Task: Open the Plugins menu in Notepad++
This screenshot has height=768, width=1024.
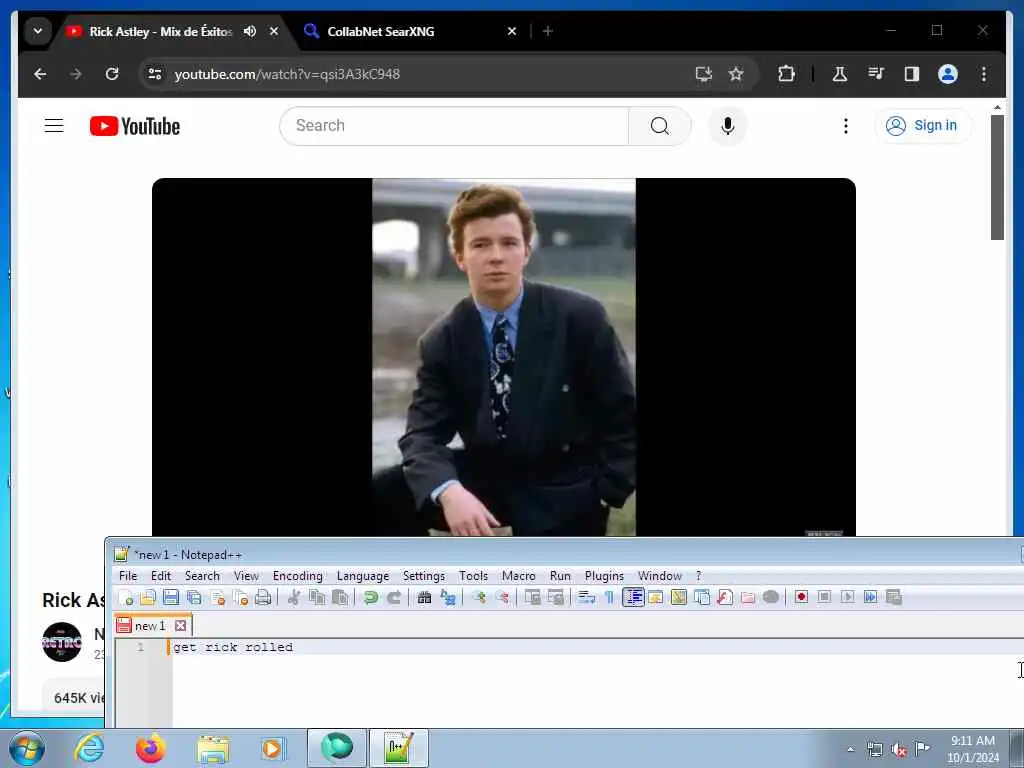Action: [x=604, y=575]
